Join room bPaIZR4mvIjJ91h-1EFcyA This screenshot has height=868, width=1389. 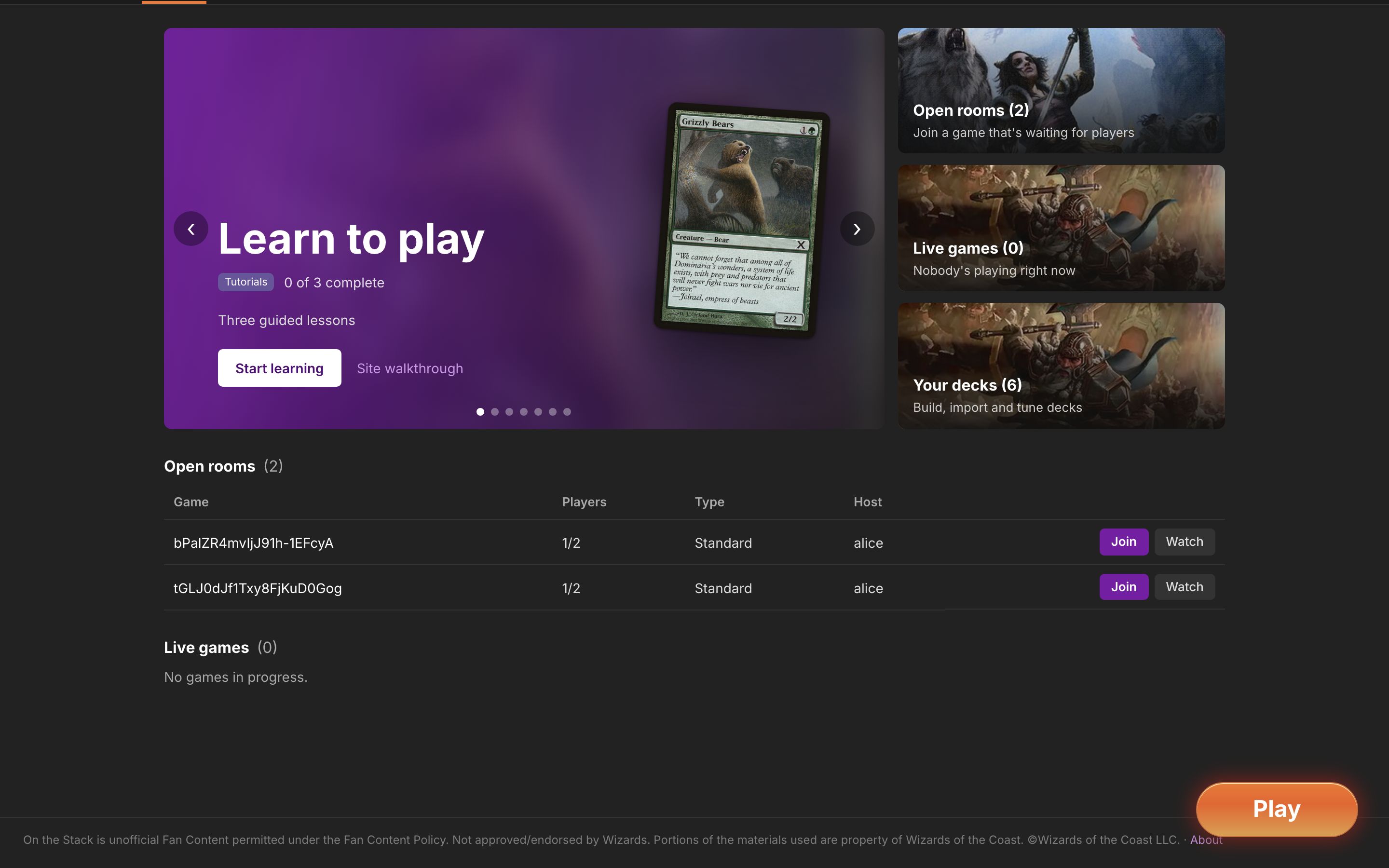[1123, 542]
